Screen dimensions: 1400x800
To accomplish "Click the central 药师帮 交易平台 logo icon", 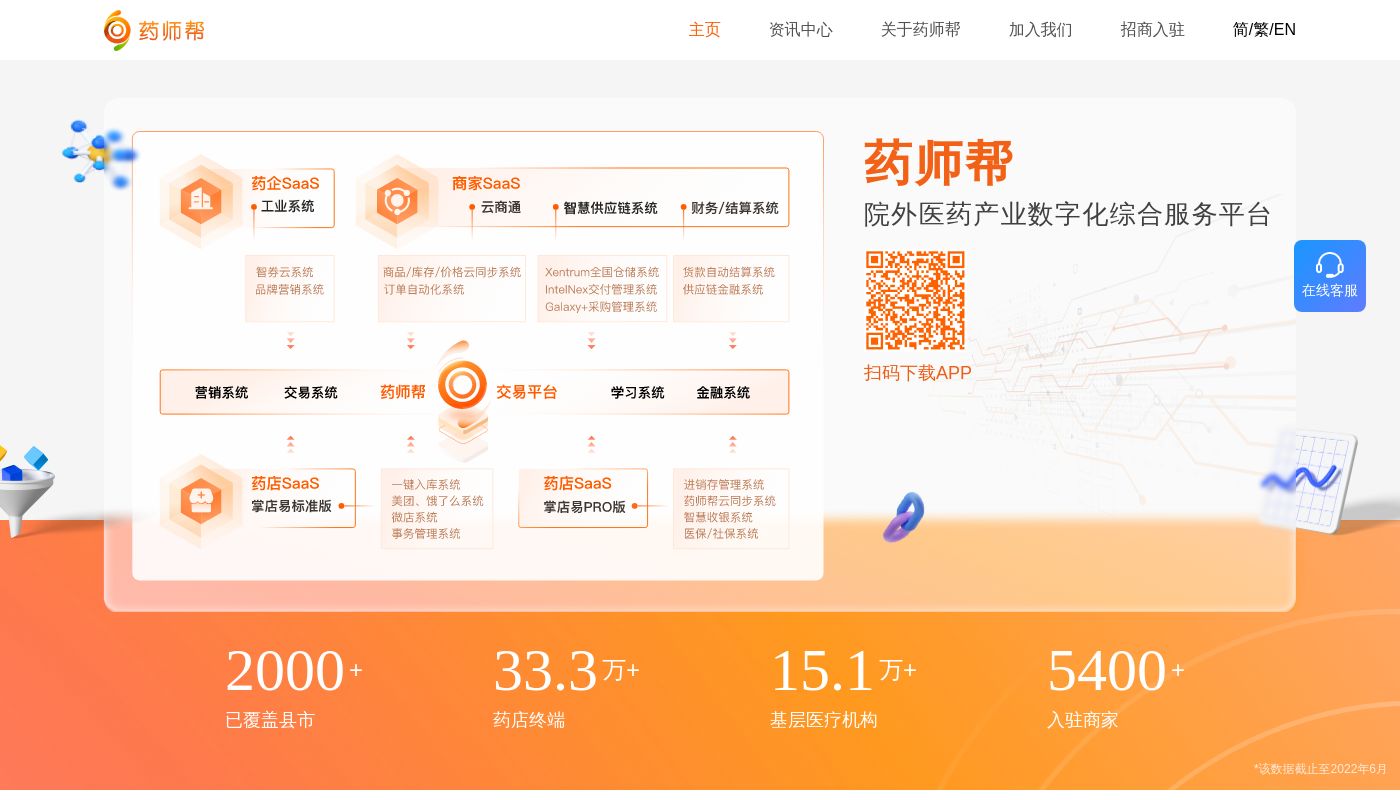I will pyautogui.click(x=462, y=386).
